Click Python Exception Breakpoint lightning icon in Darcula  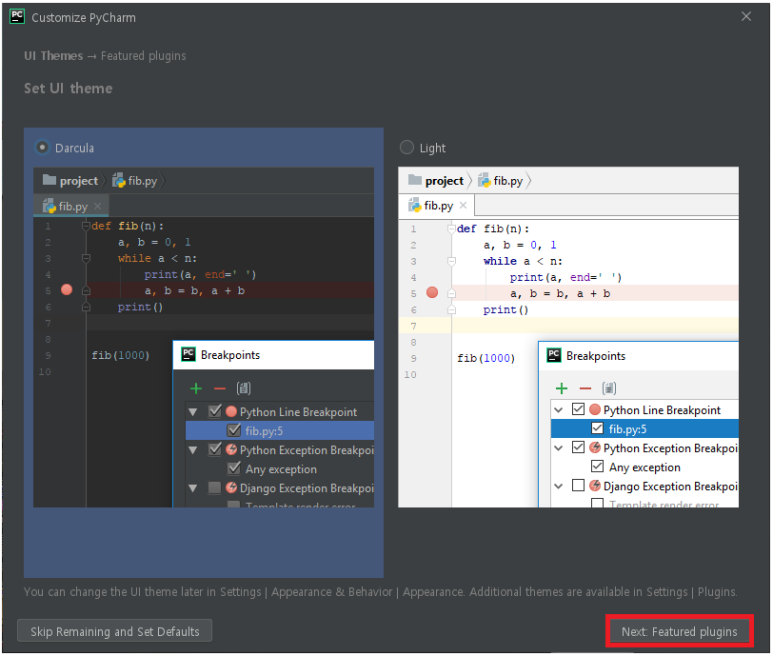(x=231, y=449)
